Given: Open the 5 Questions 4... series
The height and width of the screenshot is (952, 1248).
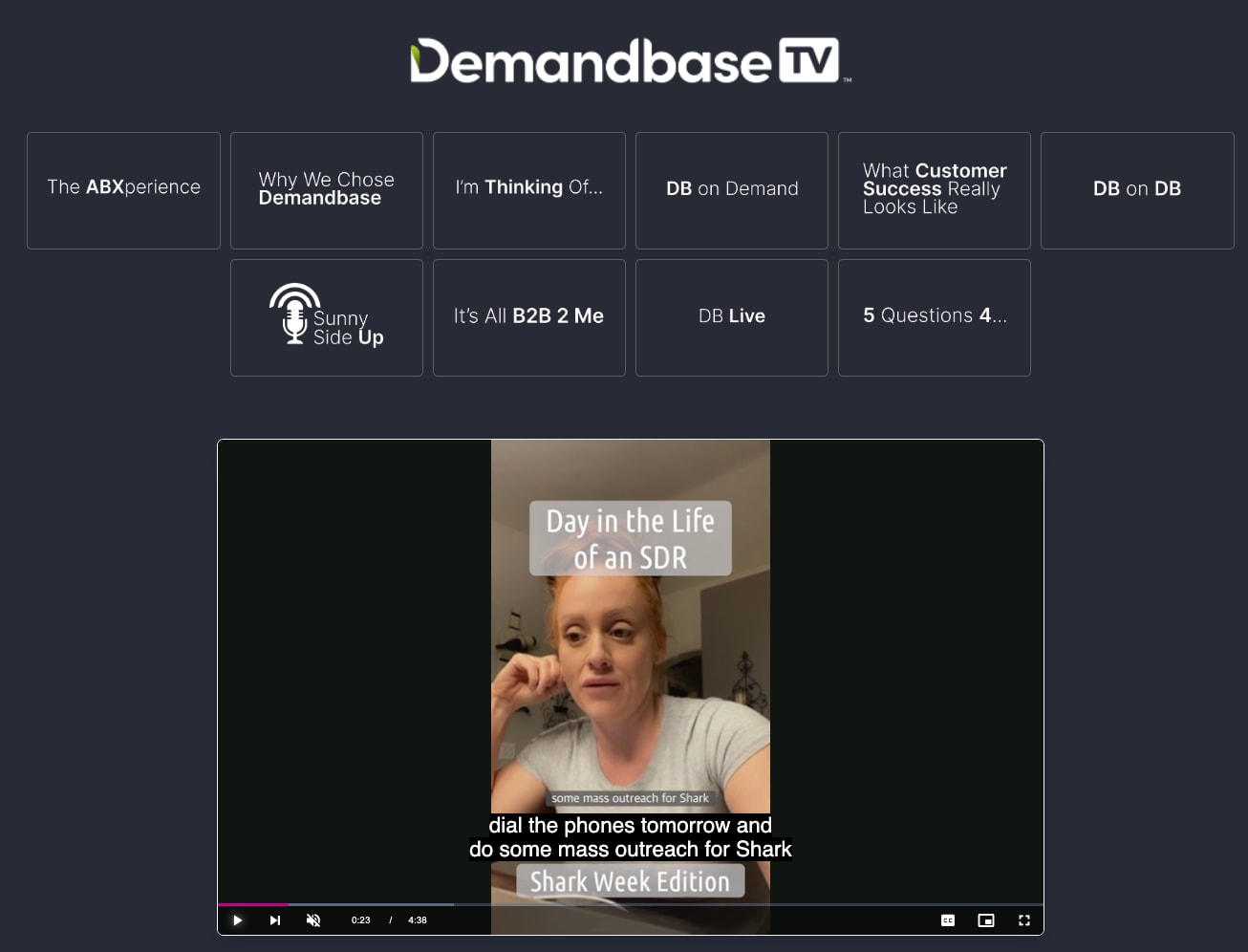Looking at the screenshot, I should (935, 317).
